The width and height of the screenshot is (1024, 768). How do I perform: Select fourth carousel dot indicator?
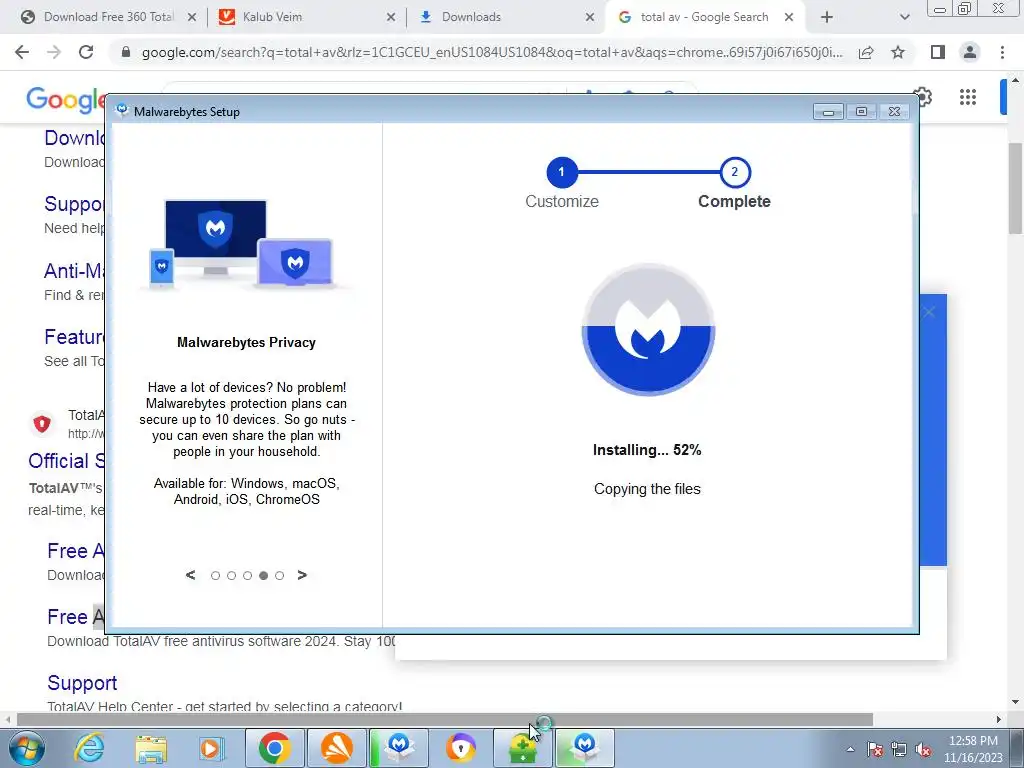pyautogui.click(x=263, y=576)
